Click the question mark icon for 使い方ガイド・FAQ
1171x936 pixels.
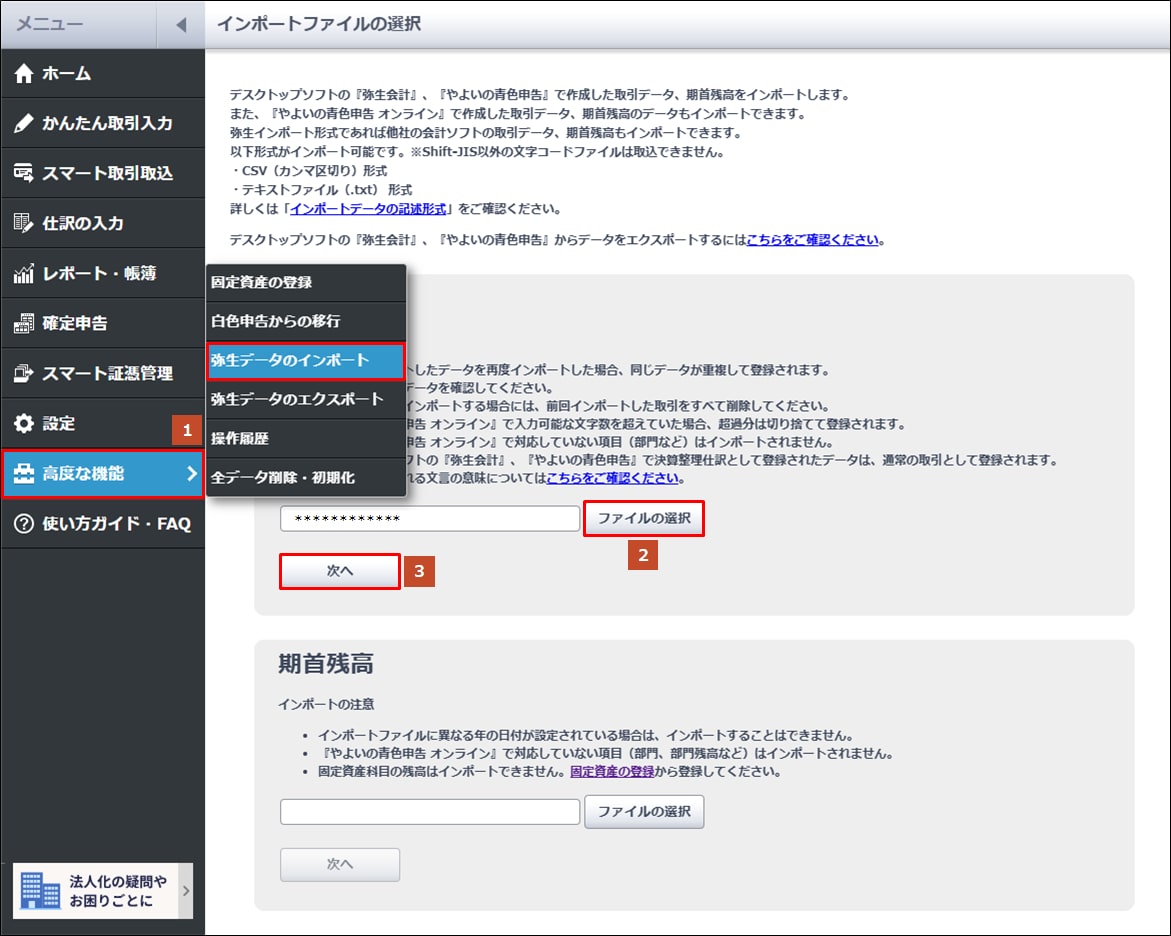(24, 524)
